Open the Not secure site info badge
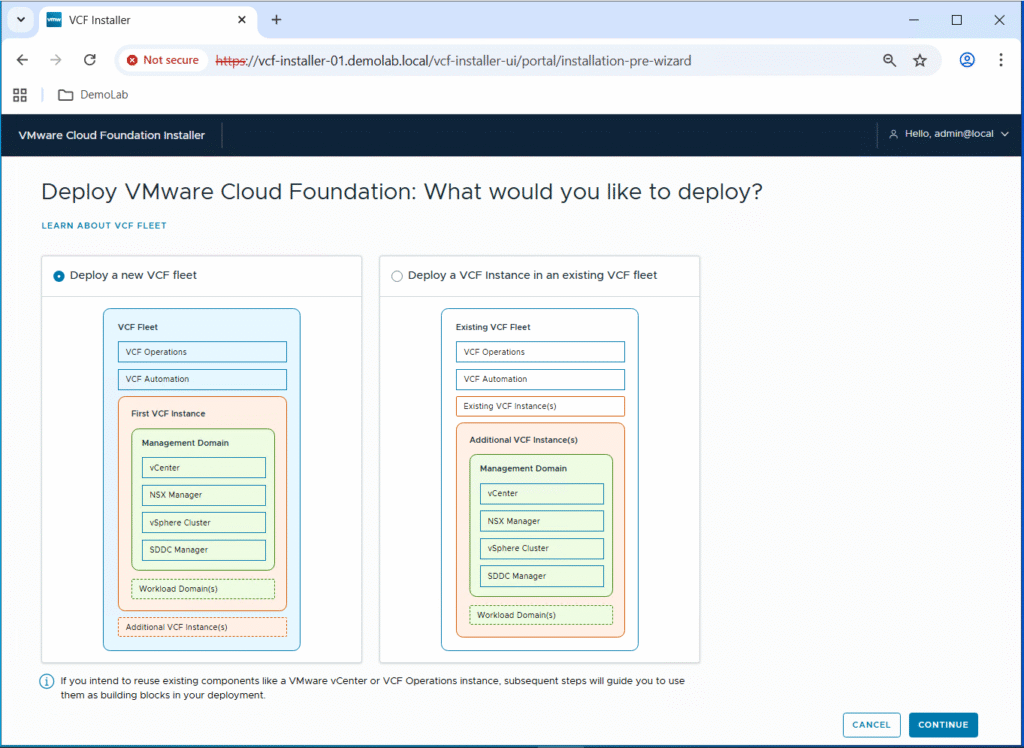 point(163,60)
